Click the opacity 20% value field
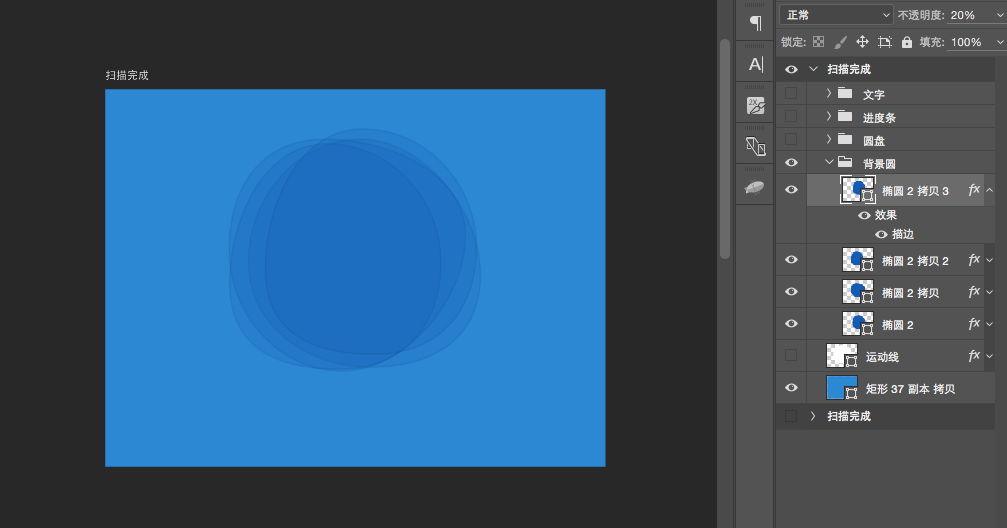 970,15
